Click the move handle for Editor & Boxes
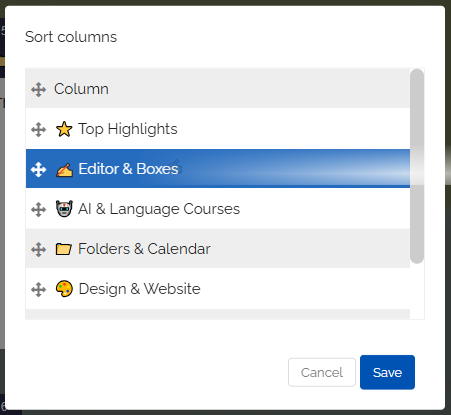The height and width of the screenshot is (415, 451). click(38, 169)
